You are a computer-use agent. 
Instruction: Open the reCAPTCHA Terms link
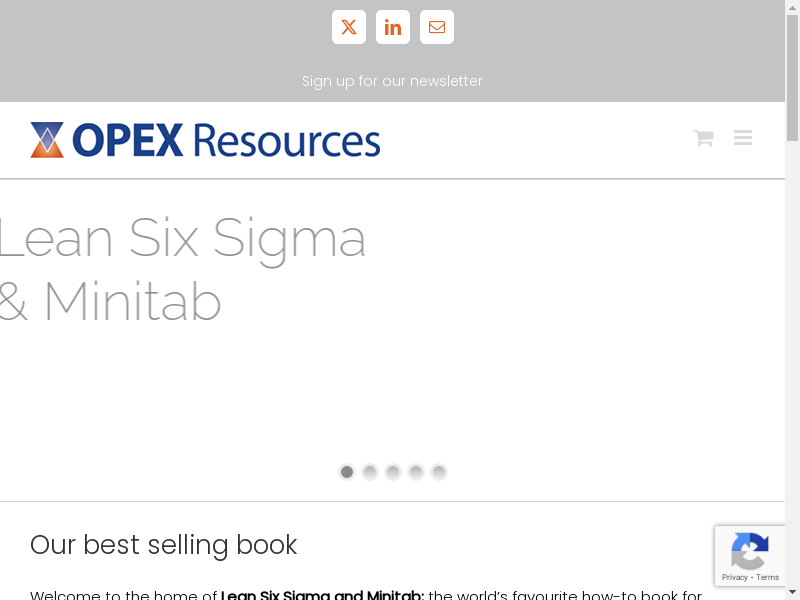(768, 577)
